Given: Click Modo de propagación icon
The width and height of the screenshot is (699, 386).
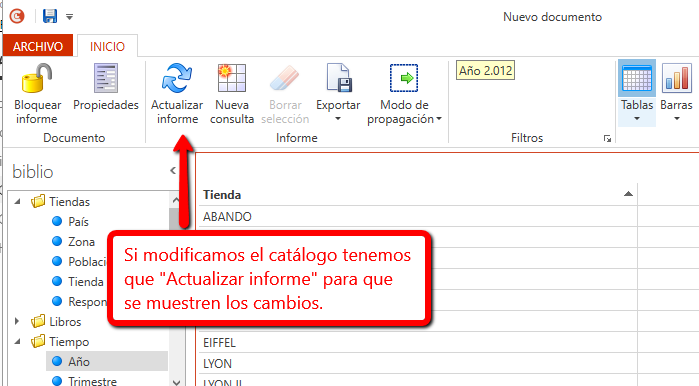Looking at the screenshot, I should click(x=404, y=78).
